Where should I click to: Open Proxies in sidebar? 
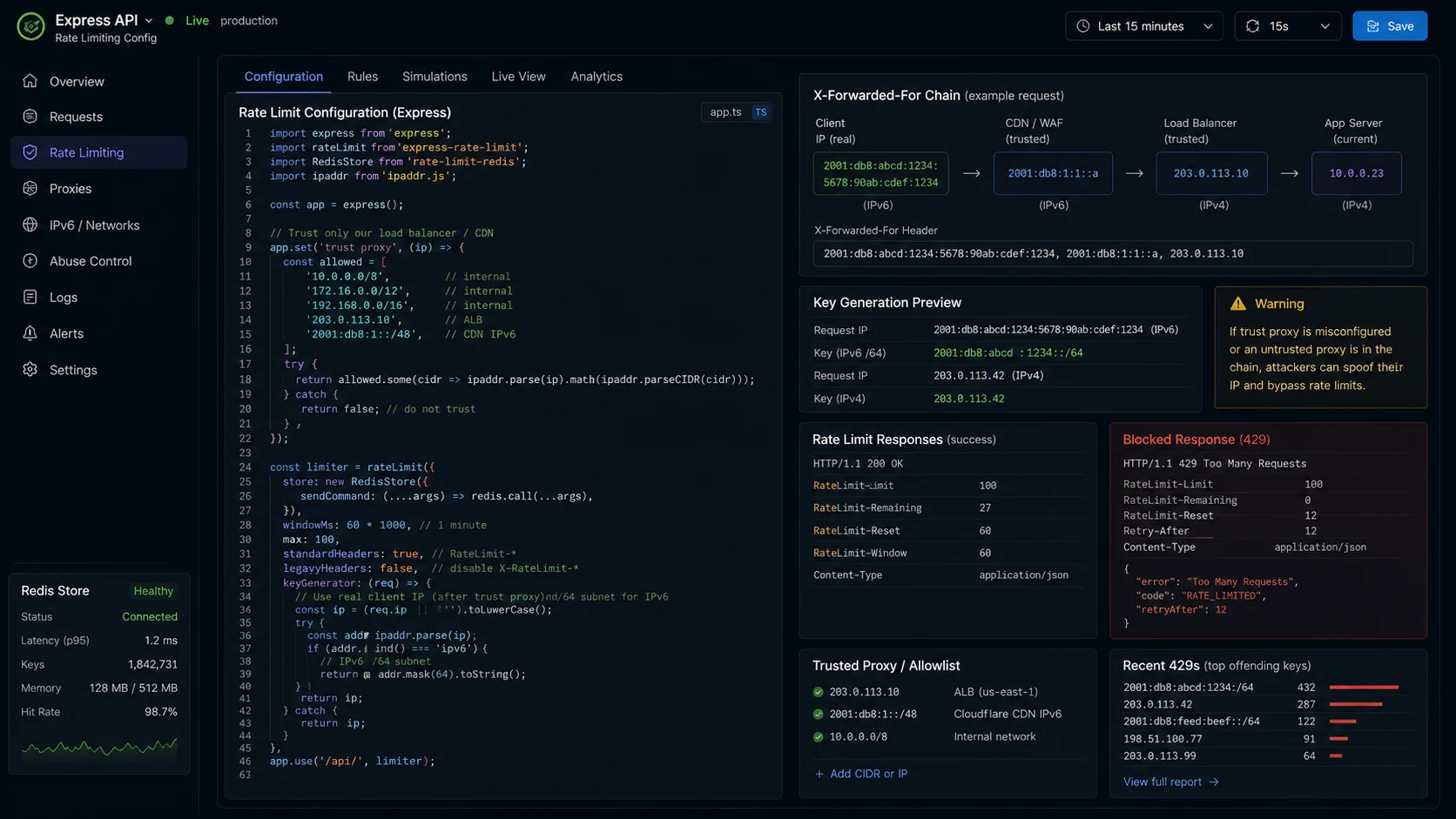pyautogui.click(x=98, y=189)
